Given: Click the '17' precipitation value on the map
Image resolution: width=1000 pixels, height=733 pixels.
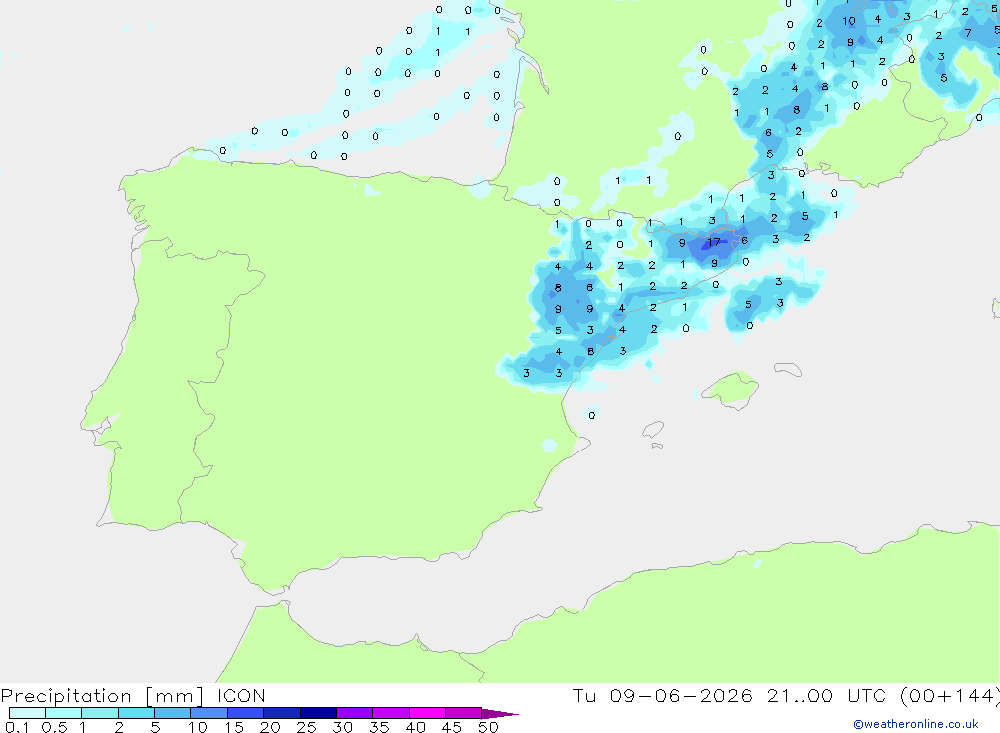Looking at the screenshot, I should 714,242.
